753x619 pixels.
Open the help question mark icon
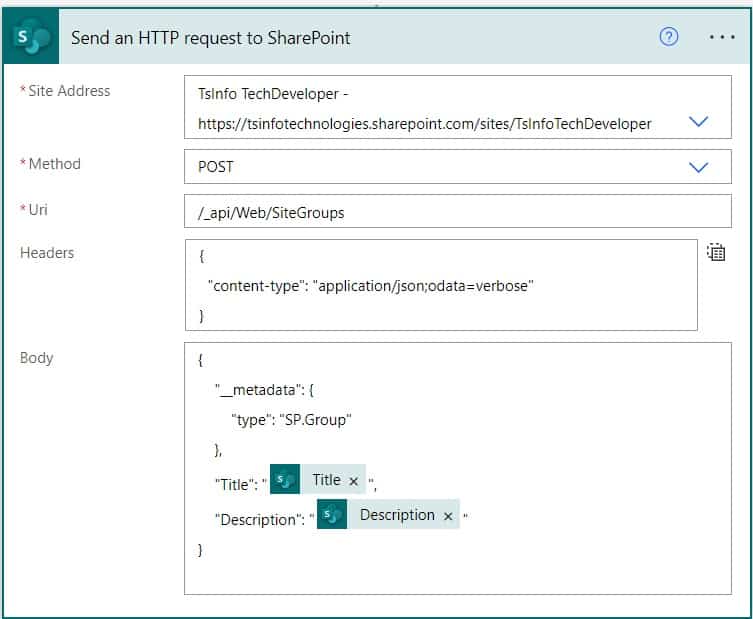[668, 36]
